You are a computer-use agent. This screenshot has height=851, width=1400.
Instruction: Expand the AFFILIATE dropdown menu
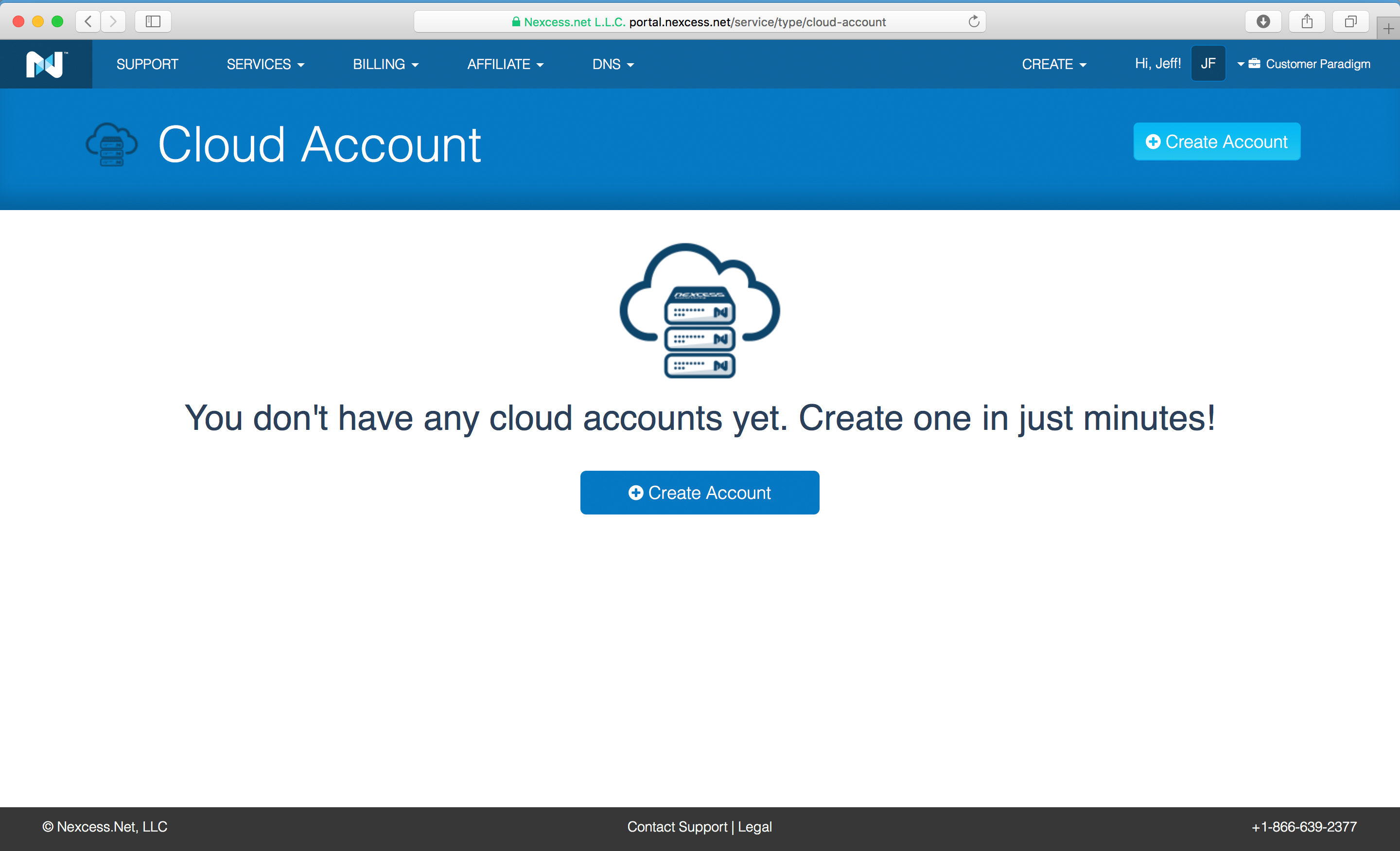click(x=505, y=64)
